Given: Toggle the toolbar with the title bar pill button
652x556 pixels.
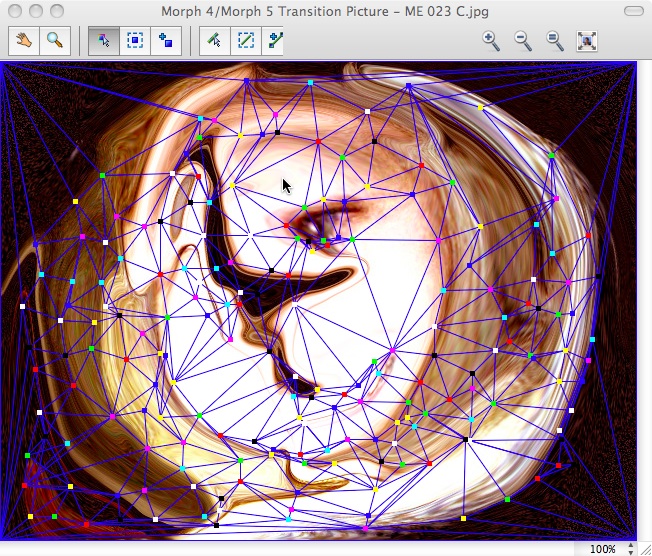Looking at the screenshot, I should [634, 11].
